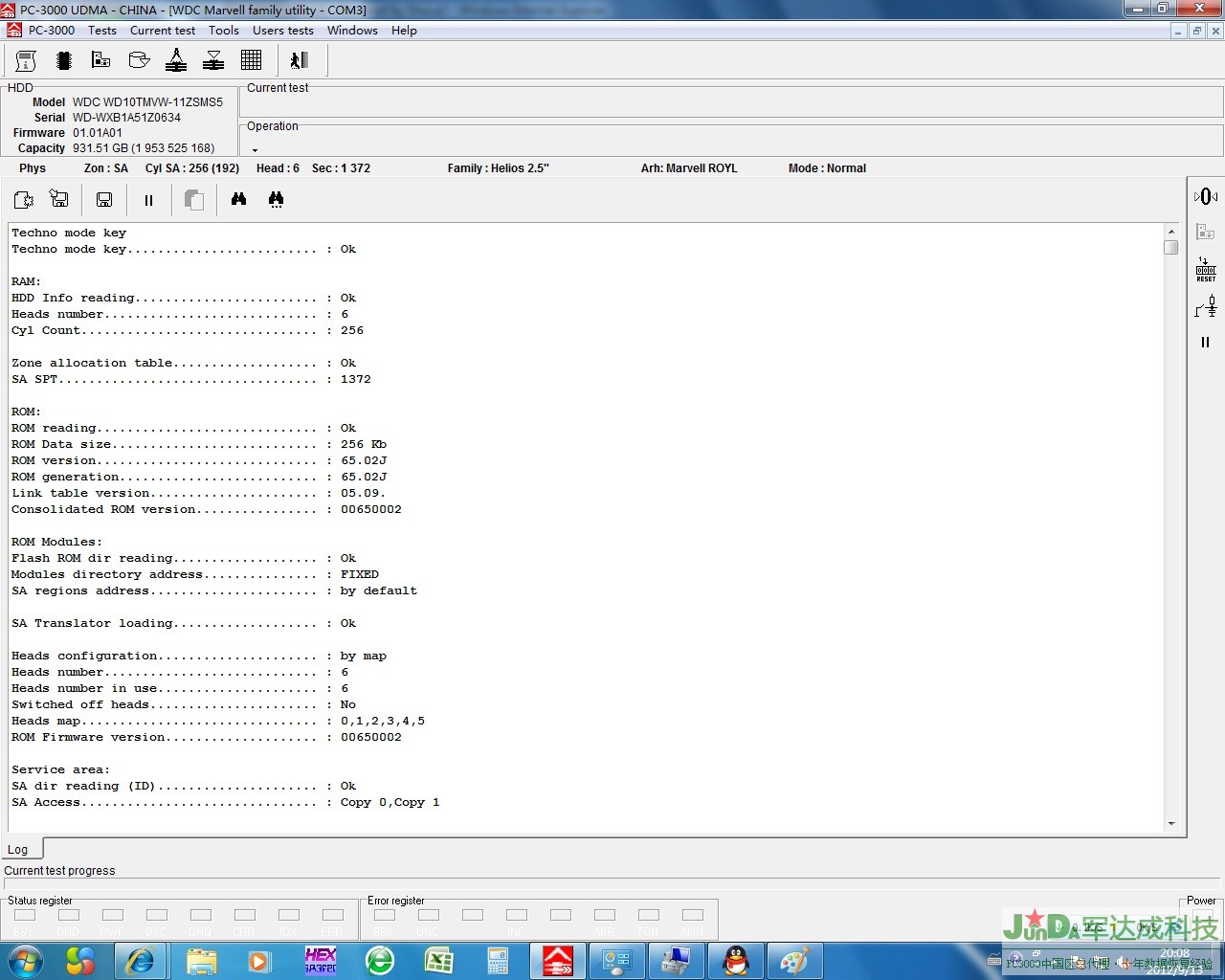Click the 'Zone allocation table' log line
The width and height of the screenshot is (1225, 980).
click(x=184, y=363)
